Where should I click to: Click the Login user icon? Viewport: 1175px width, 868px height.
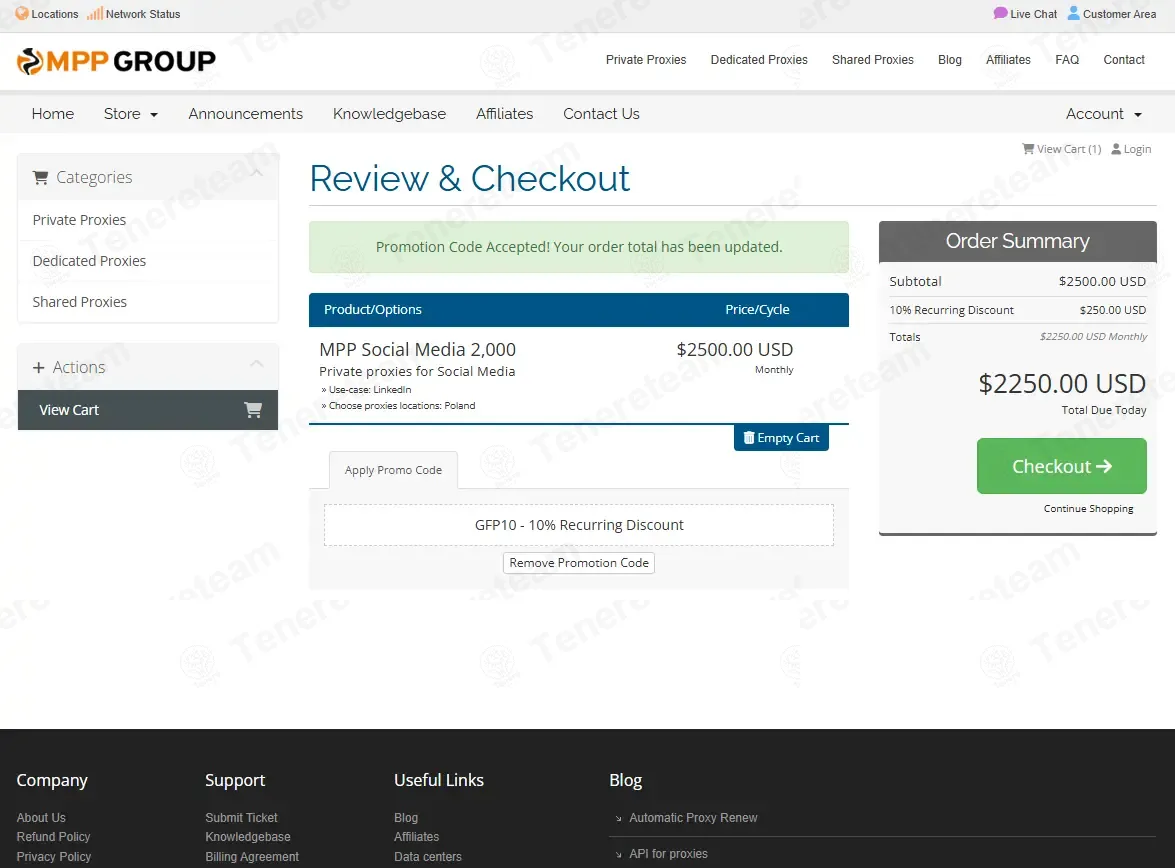point(1116,149)
